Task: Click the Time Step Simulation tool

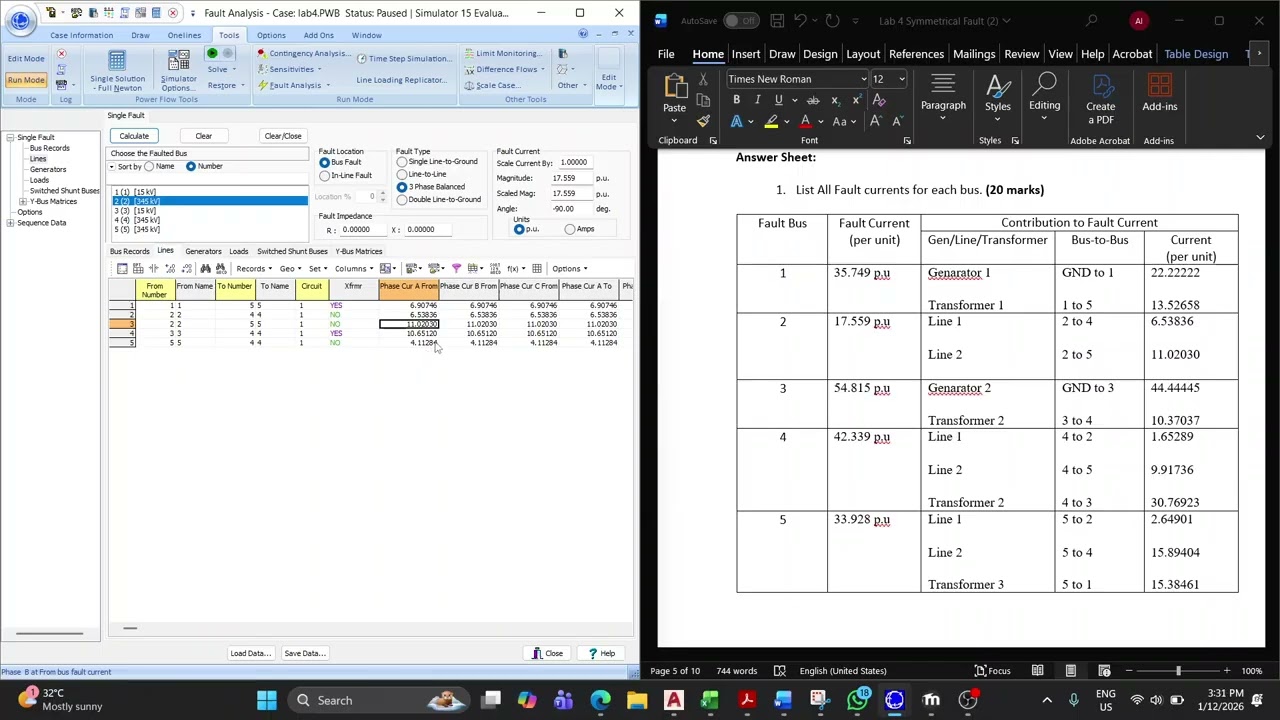Action: (406, 58)
